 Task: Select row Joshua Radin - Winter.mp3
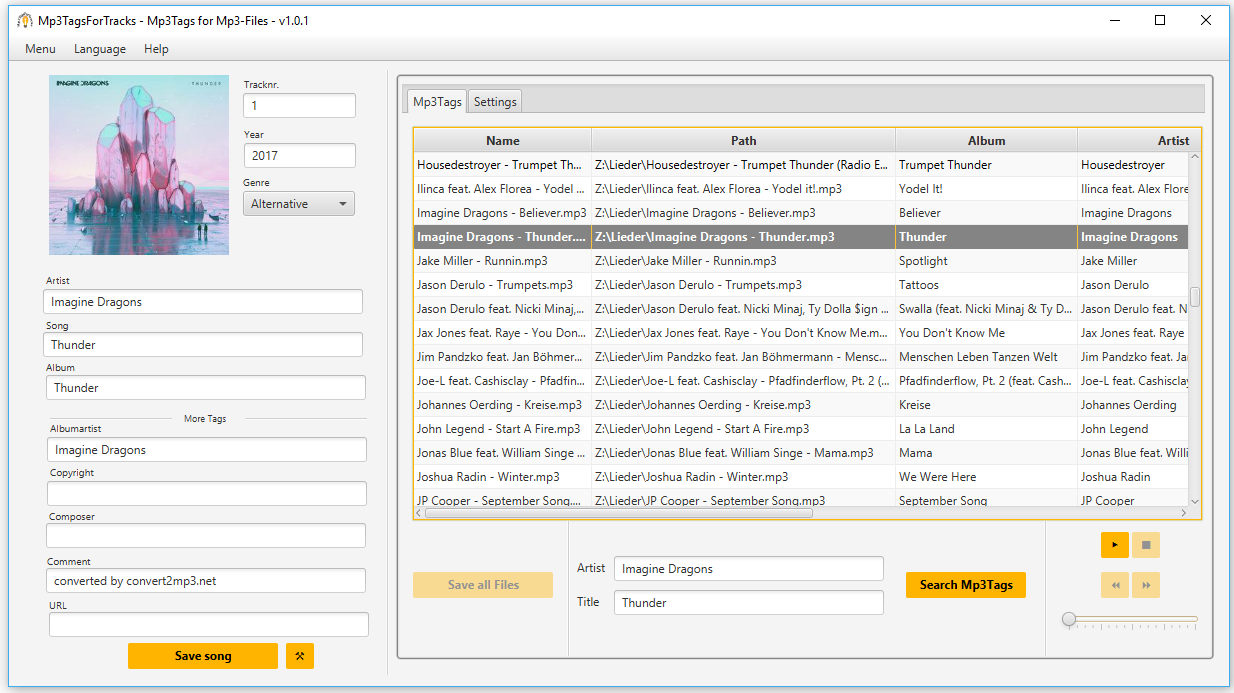[801, 477]
